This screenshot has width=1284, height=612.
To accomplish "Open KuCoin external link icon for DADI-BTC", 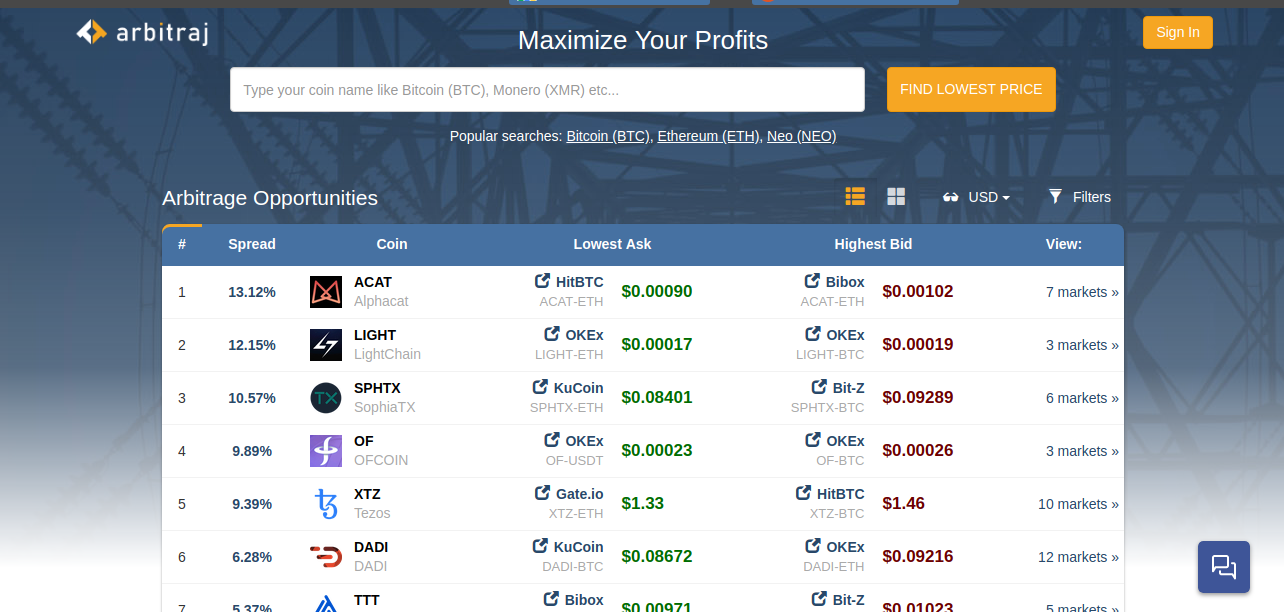I will pos(540,546).
